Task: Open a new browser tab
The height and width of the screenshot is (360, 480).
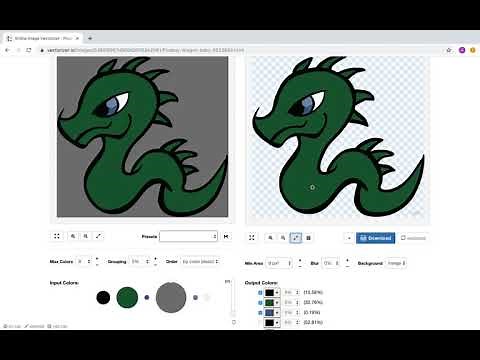Action: (x=90, y=38)
